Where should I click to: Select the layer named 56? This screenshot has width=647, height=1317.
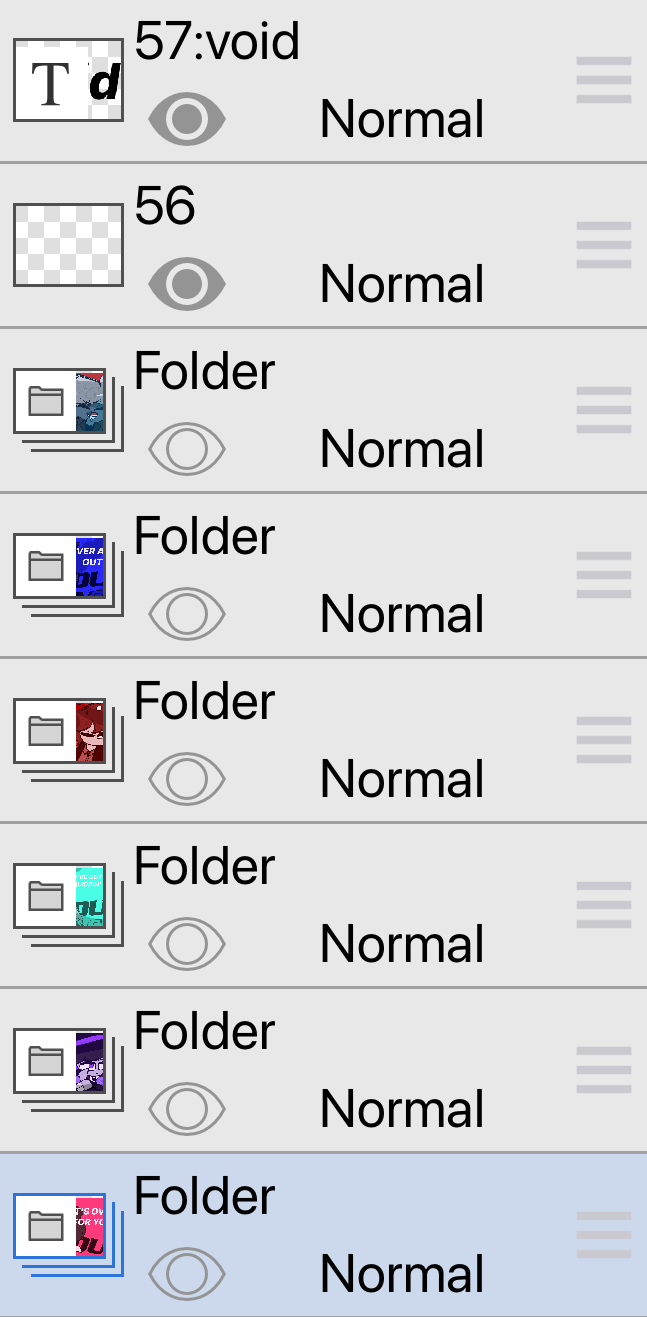(165, 207)
